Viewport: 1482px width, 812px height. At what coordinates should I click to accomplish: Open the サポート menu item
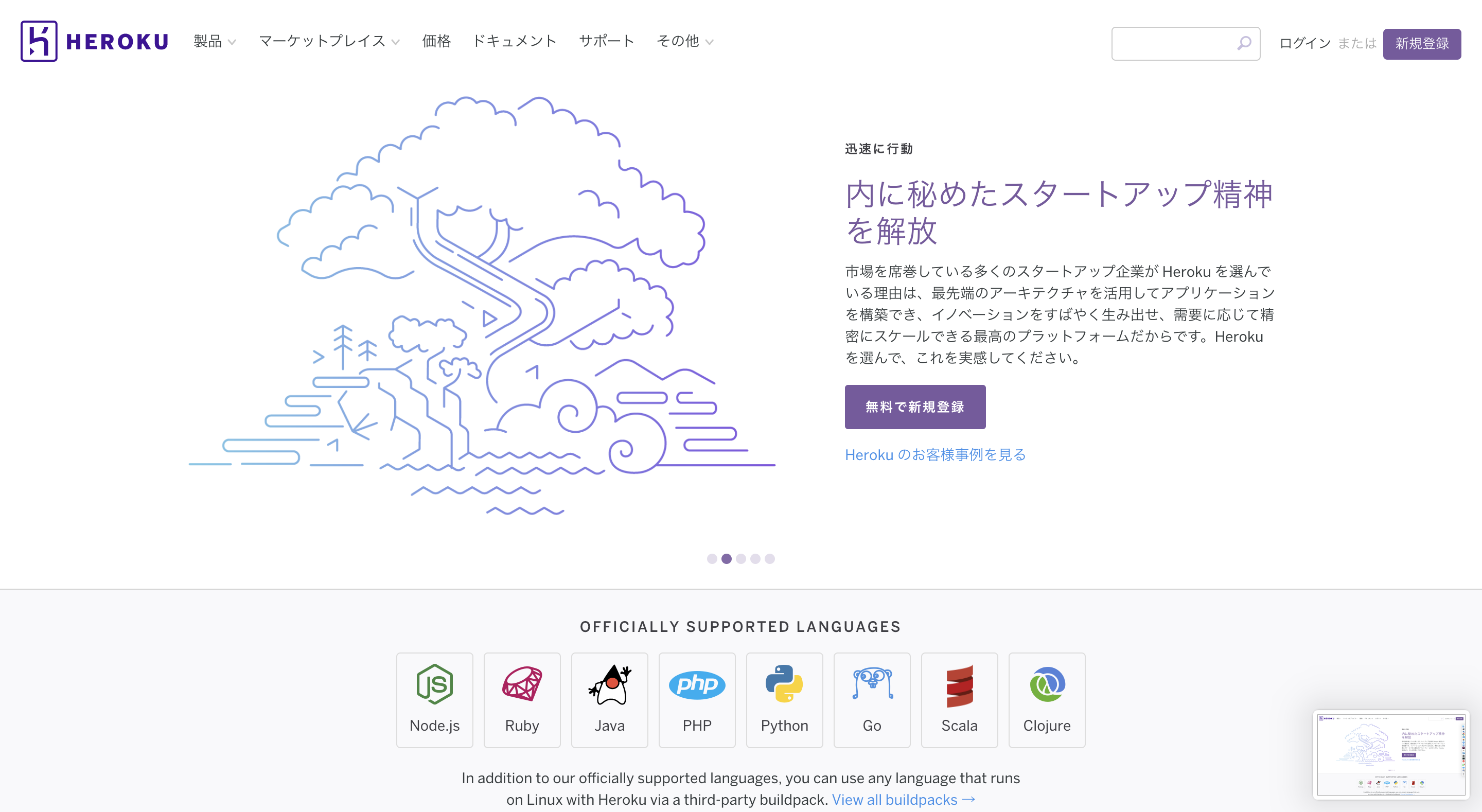606,42
